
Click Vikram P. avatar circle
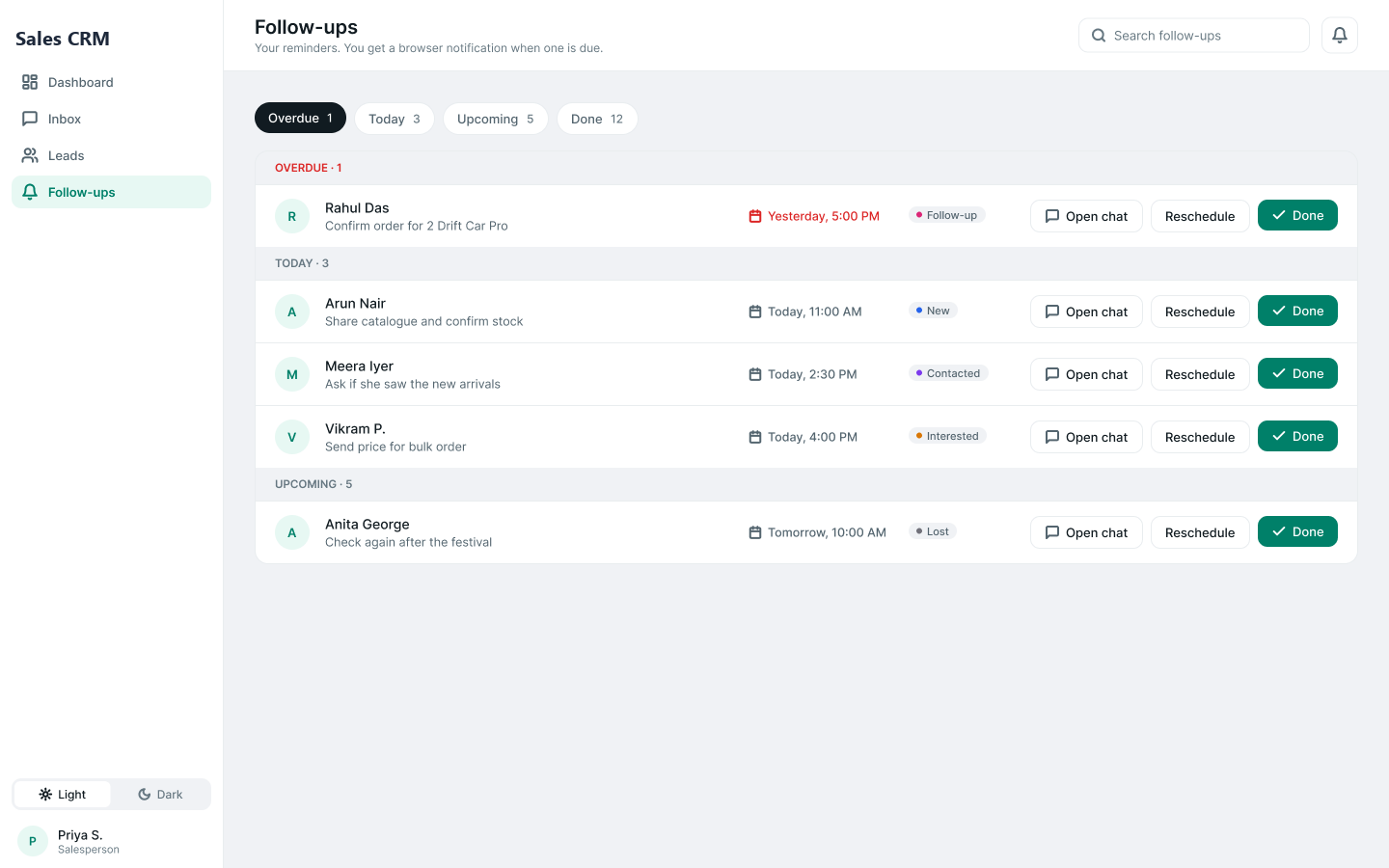(292, 437)
